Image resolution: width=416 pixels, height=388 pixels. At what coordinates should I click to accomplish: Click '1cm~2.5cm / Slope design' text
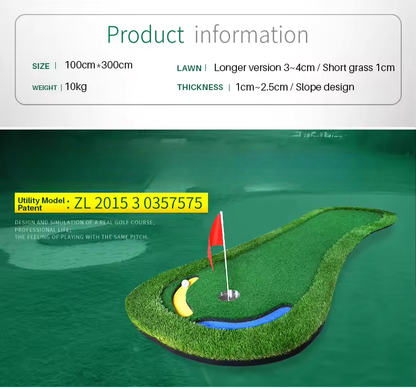click(295, 87)
